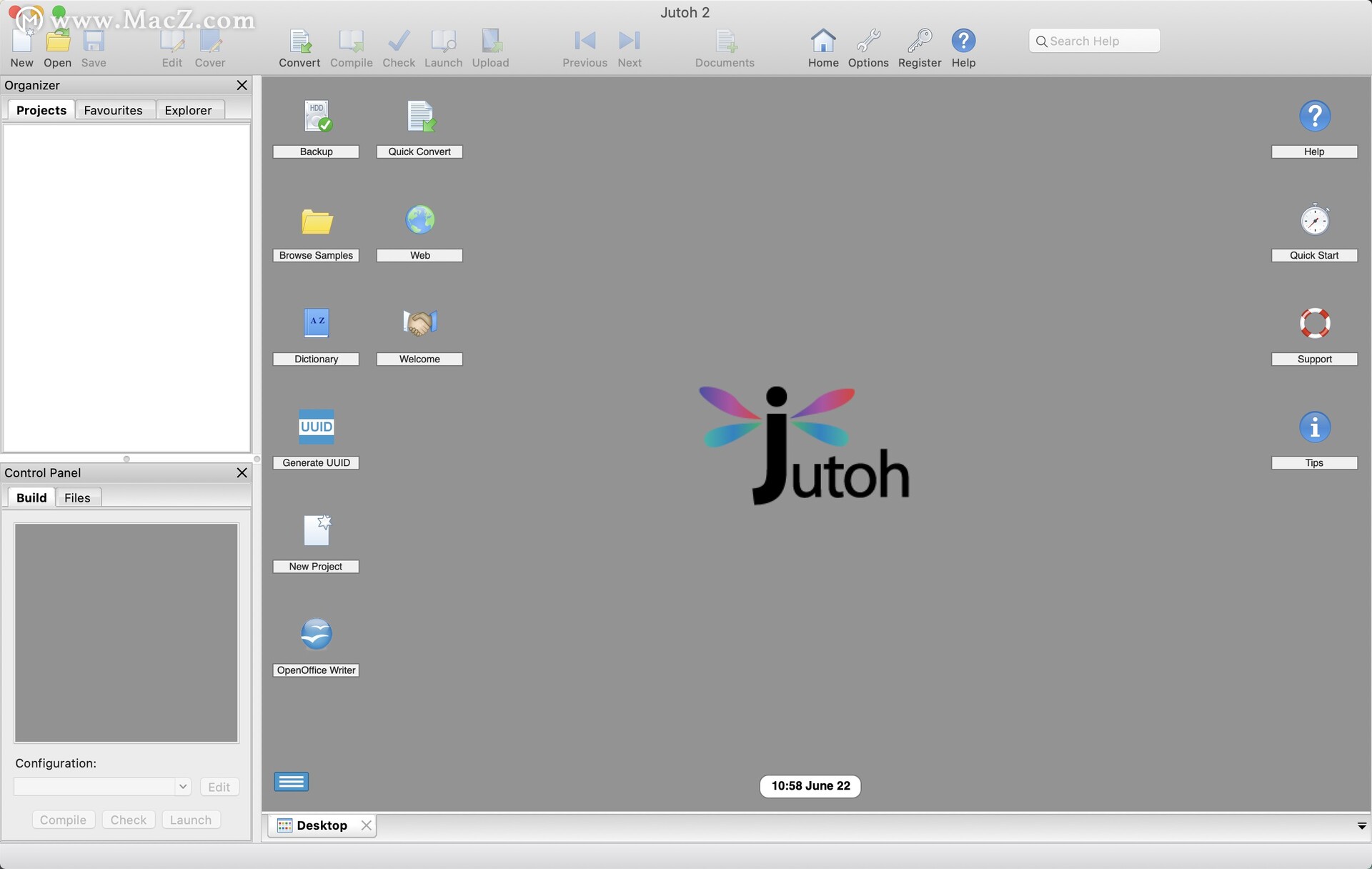
Task: Click the Compile icon in the top toolbar
Action: pos(351,41)
